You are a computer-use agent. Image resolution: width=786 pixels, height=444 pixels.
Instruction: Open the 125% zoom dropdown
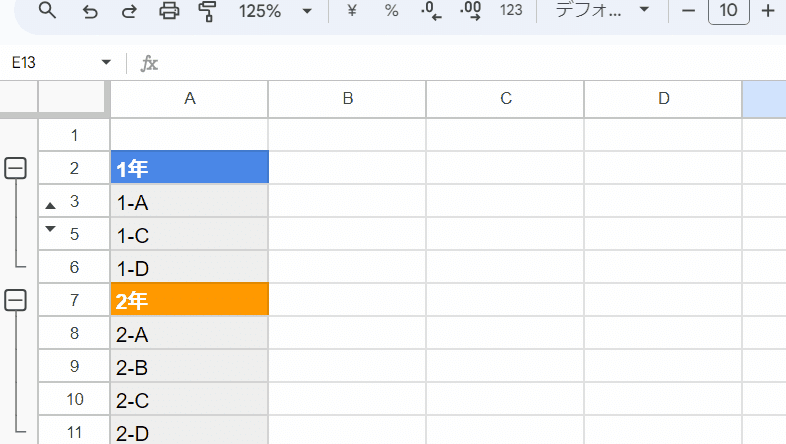coord(275,11)
